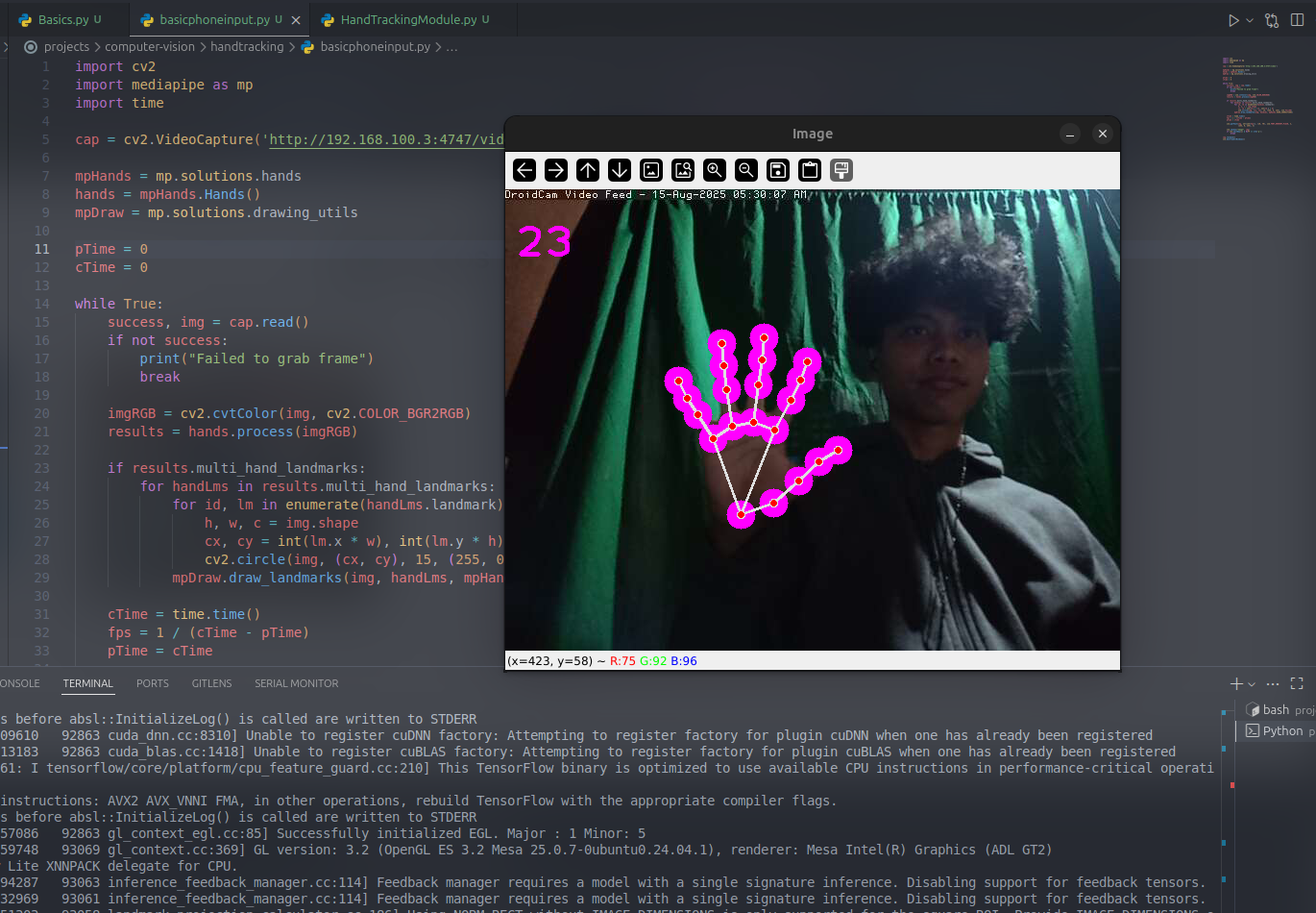1316x913 pixels.
Task: Run the Python file with play icon
Action: [x=1233, y=20]
